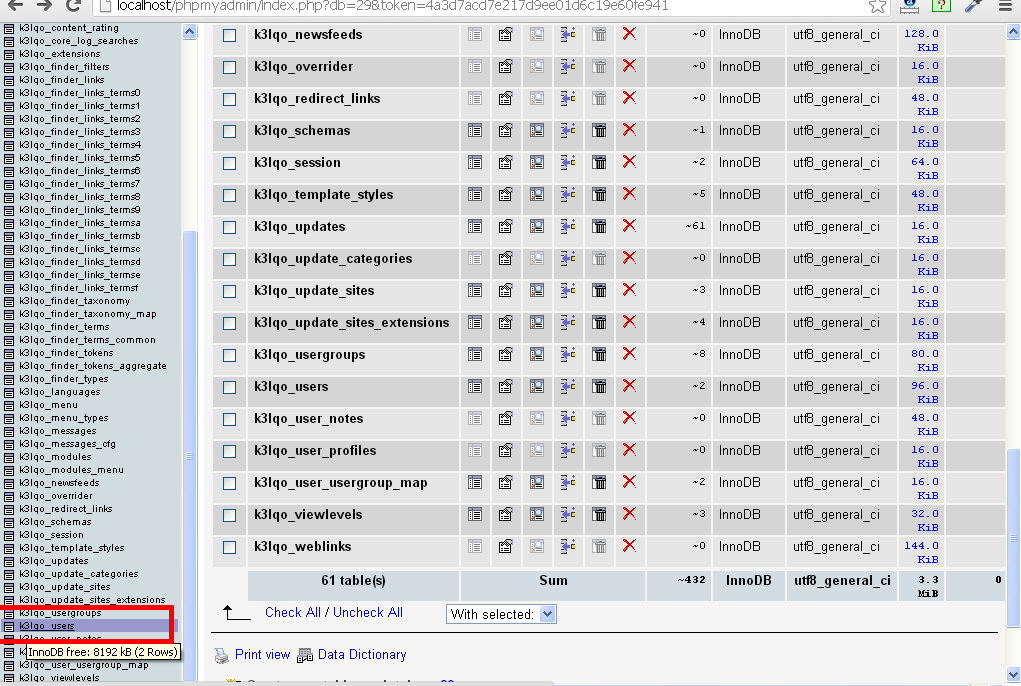Viewport: 1021px width, 686px height.
Task: Select the k3lqo_user_notes checkbox
Action: pos(229,419)
